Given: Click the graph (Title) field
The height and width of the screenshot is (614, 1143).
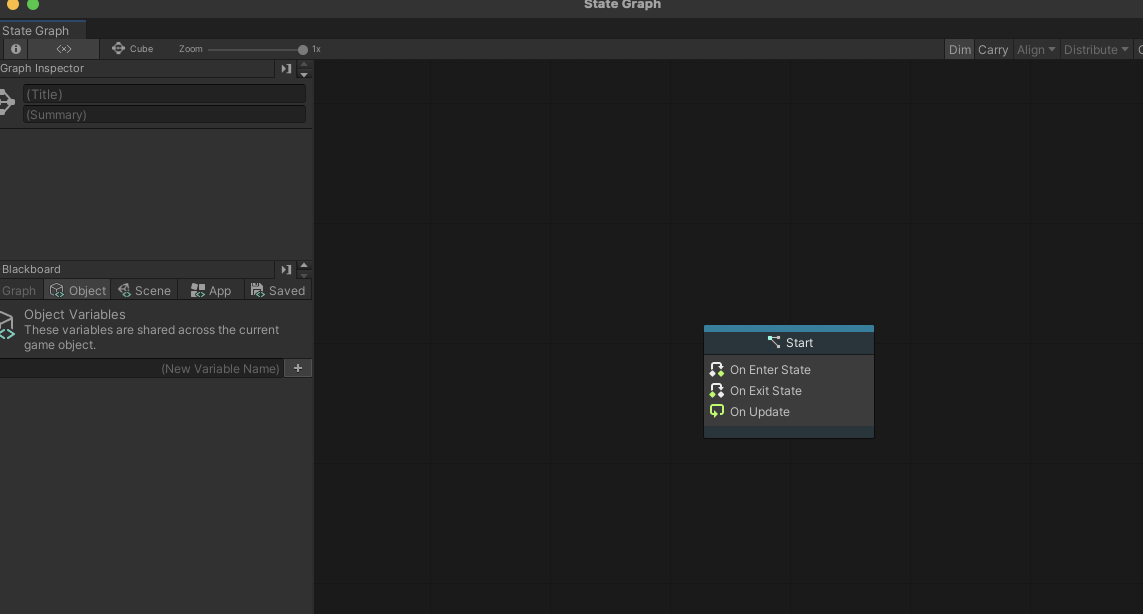Looking at the screenshot, I should (164, 94).
